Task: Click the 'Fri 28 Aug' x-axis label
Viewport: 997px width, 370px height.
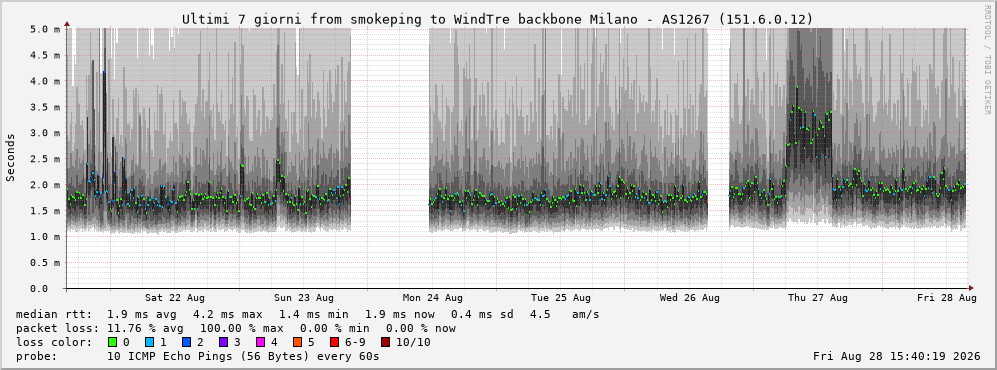Action: tap(947, 298)
